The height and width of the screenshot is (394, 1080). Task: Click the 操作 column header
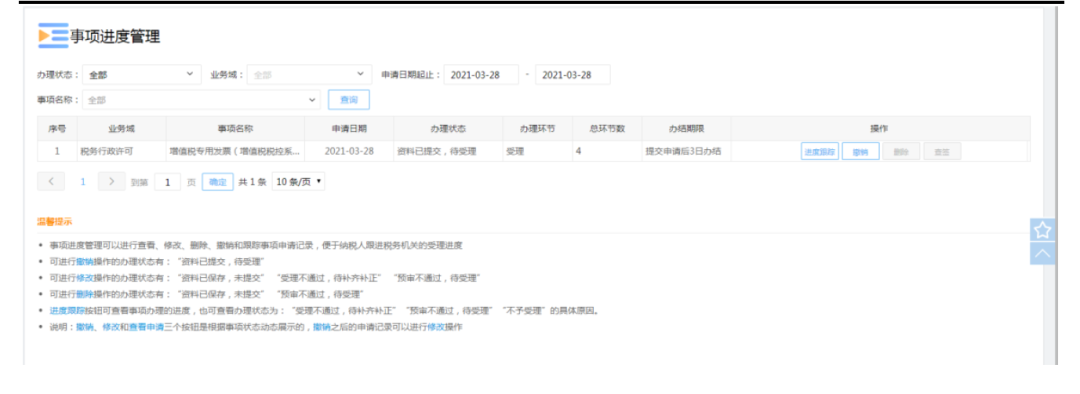pos(880,129)
